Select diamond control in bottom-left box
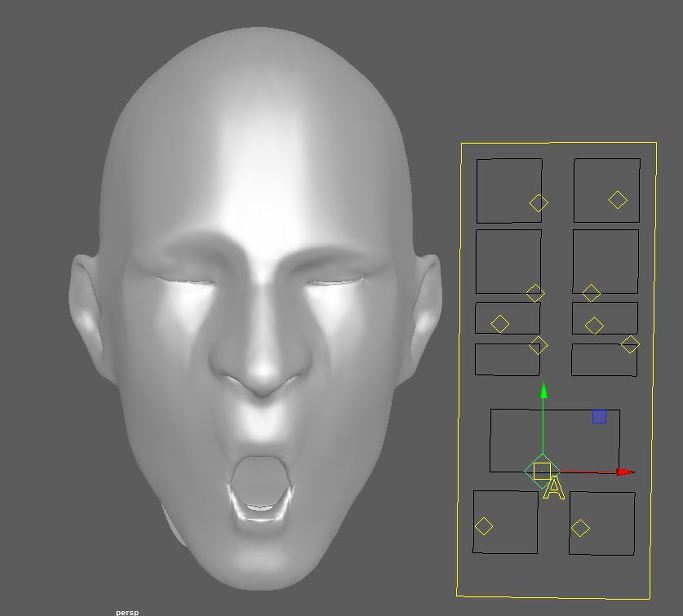This screenshot has width=683, height=616. point(484,526)
